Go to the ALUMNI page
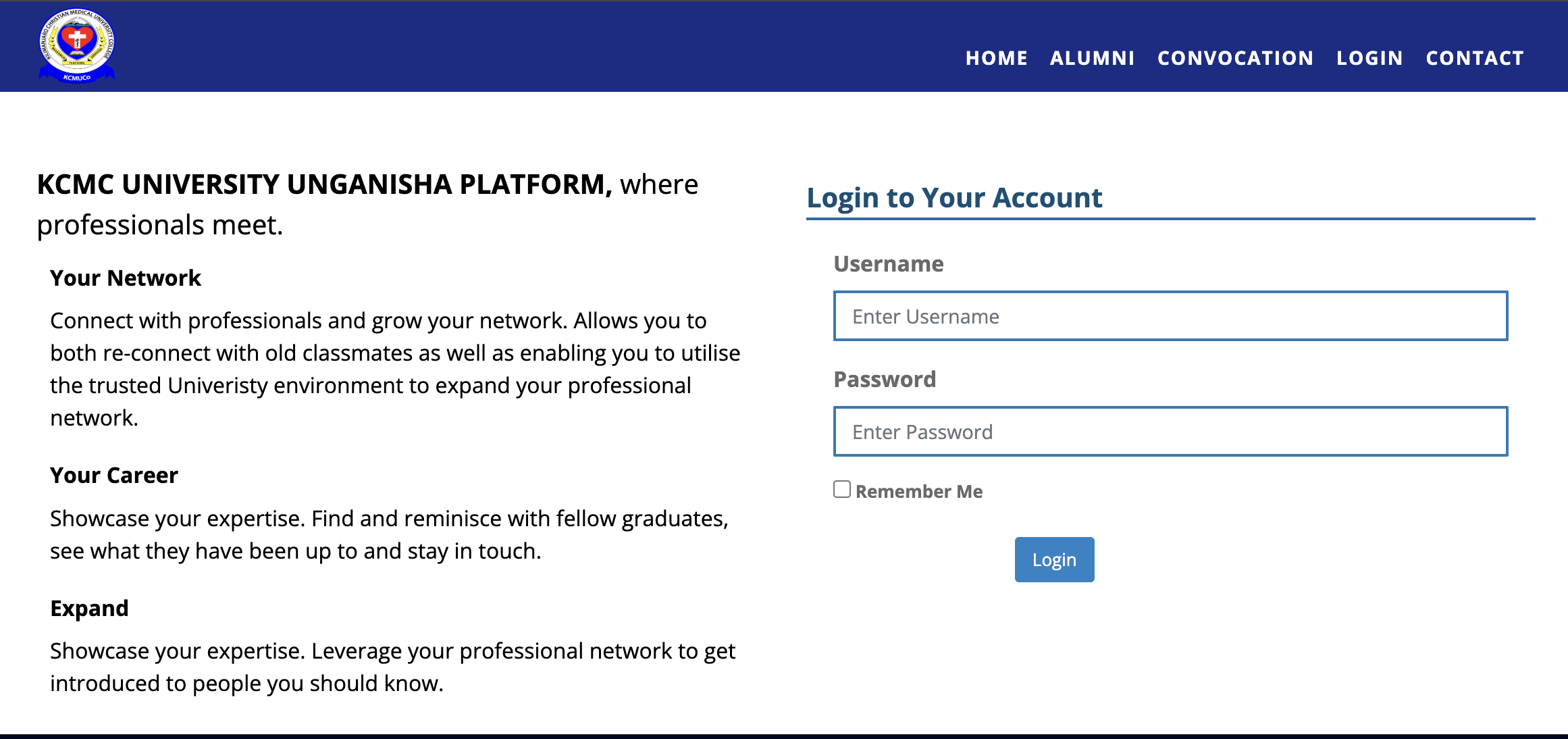The width and height of the screenshot is (1568, 739). click(x=1092, y=58)
